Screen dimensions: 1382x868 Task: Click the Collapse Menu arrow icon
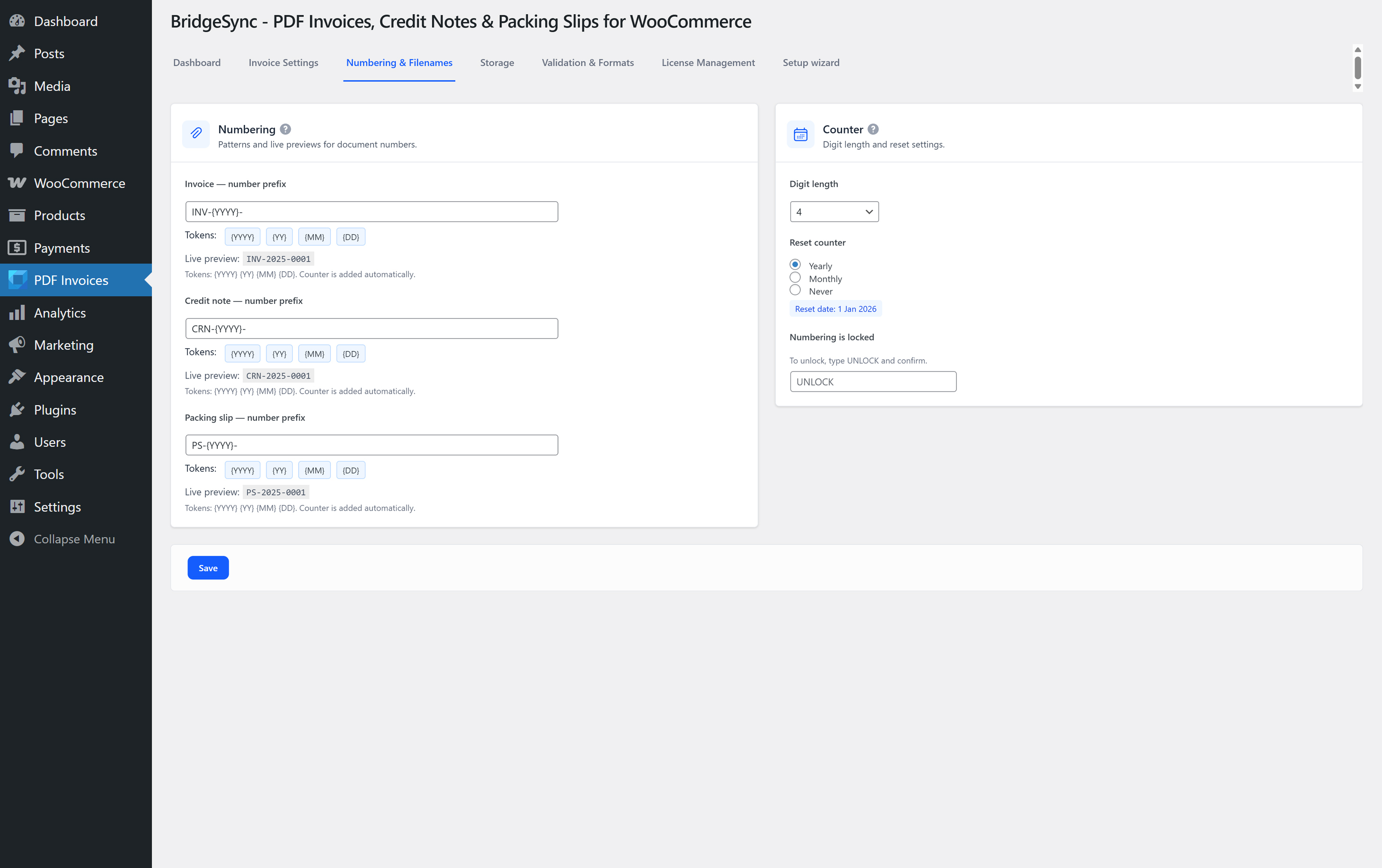[x=17, y=539]
